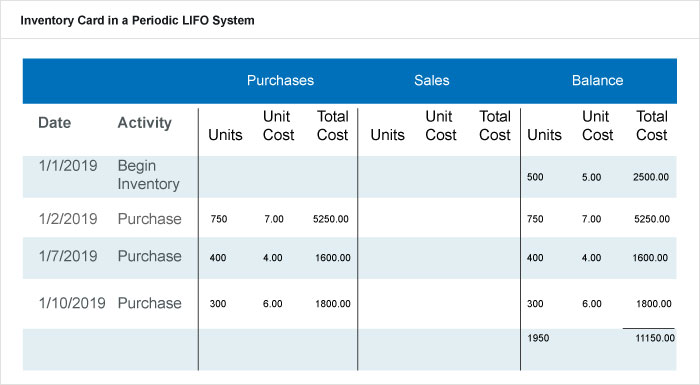This screenshot has height=385, width=700.
Task: Click the Sales column group header
Action: [x=432, y=80]
